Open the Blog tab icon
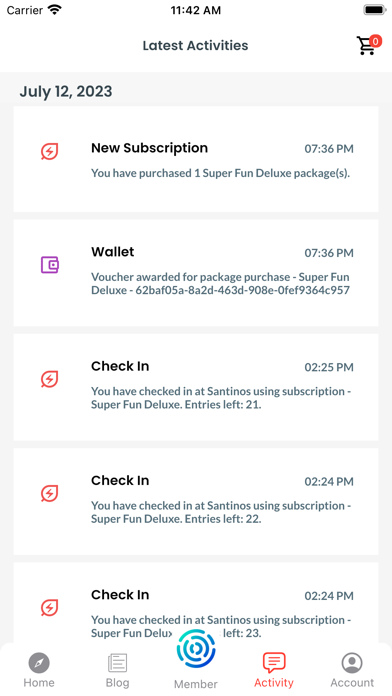This screenshot has height=696, width=392. [117, 663]
